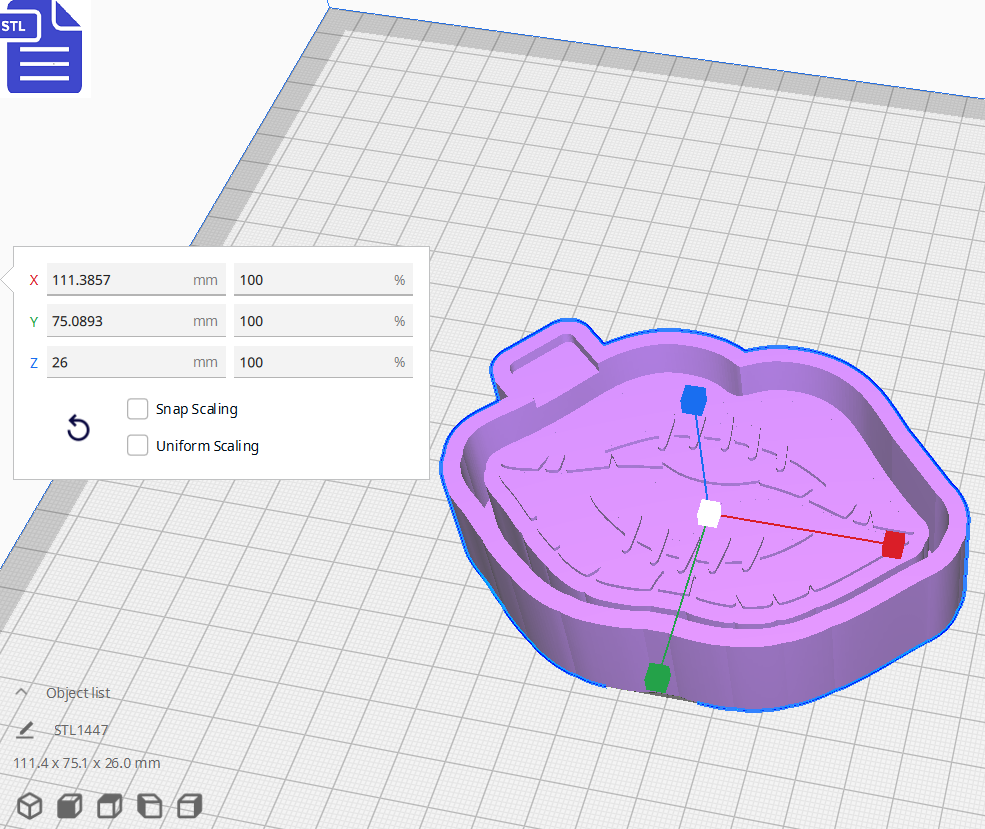Switch to top view cube icon
Image resolution: width=985 pixels, height=829 pixels.
(x=108, y=806)
